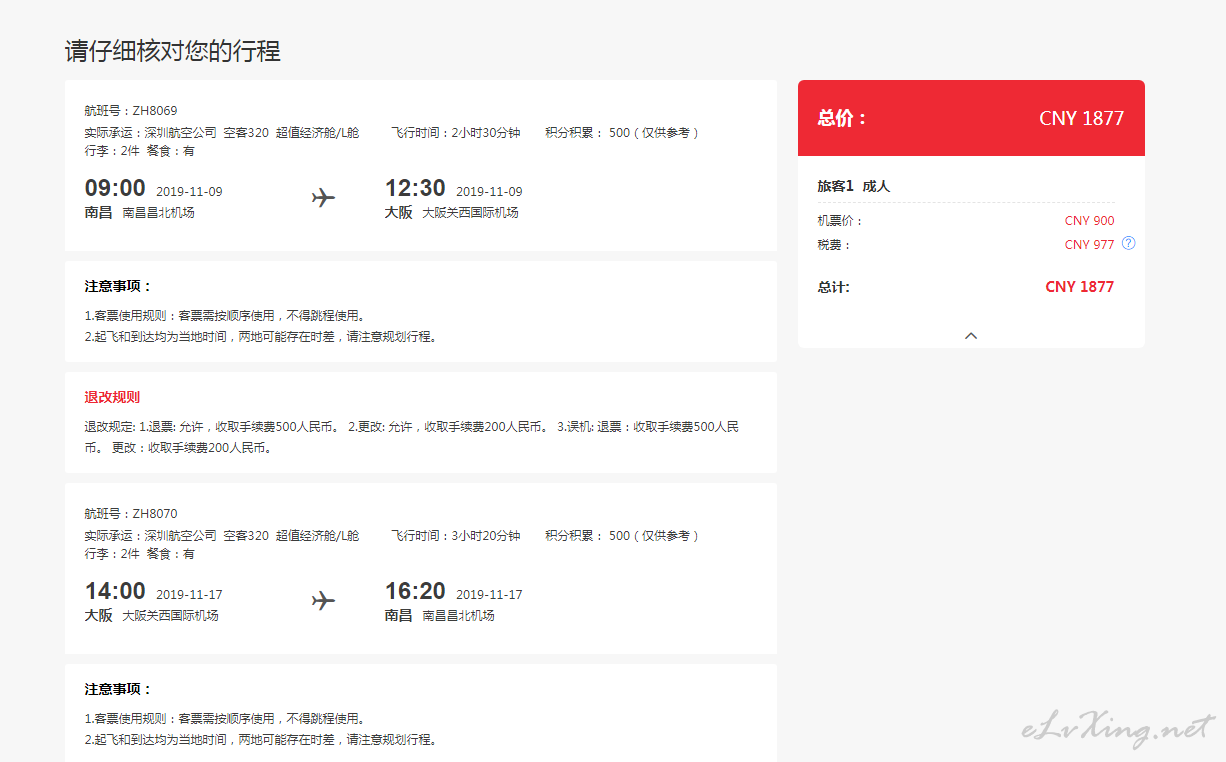
Task: Click 南昌昌北机场 under 16:20 arrival
Action: (x=458, y=616)
